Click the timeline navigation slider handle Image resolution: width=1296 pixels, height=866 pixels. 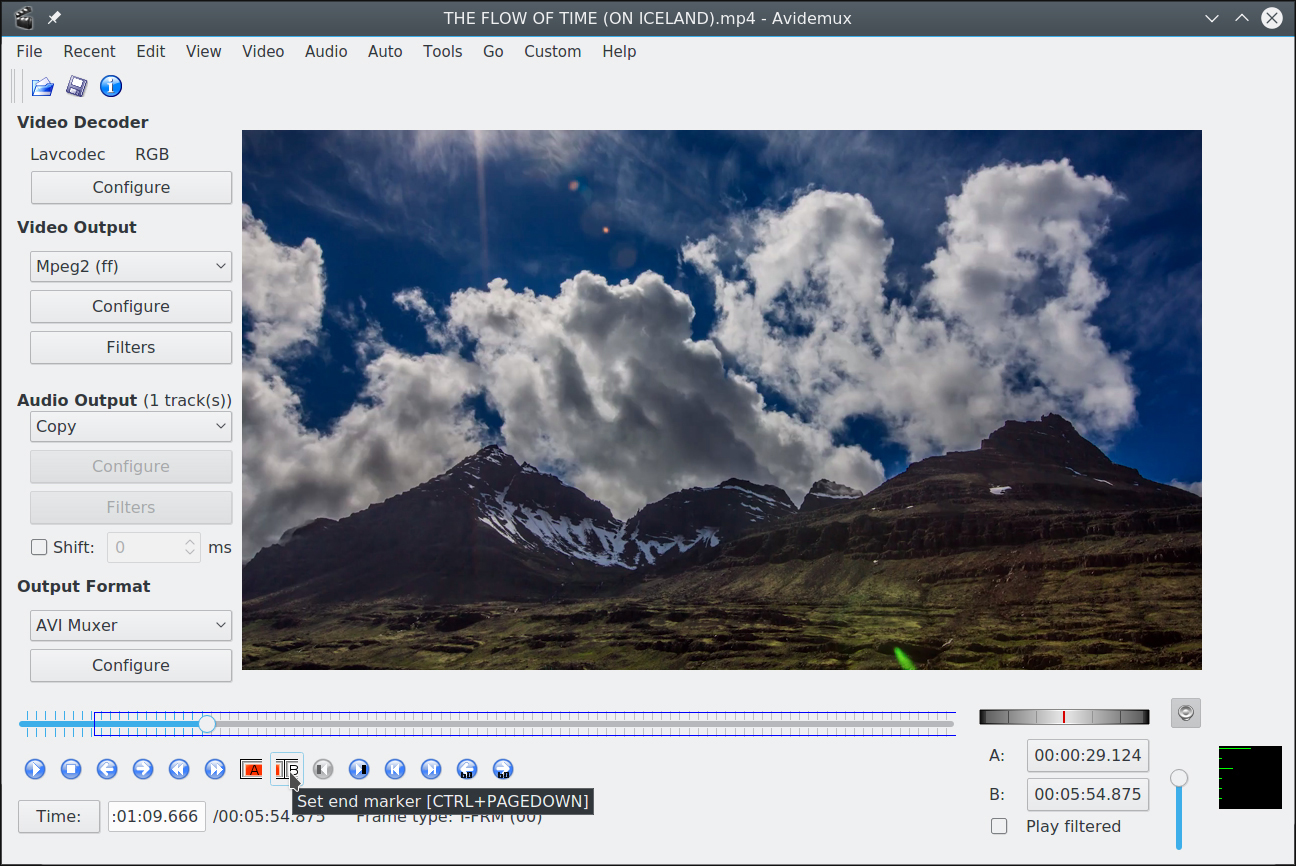pos(207,723)
